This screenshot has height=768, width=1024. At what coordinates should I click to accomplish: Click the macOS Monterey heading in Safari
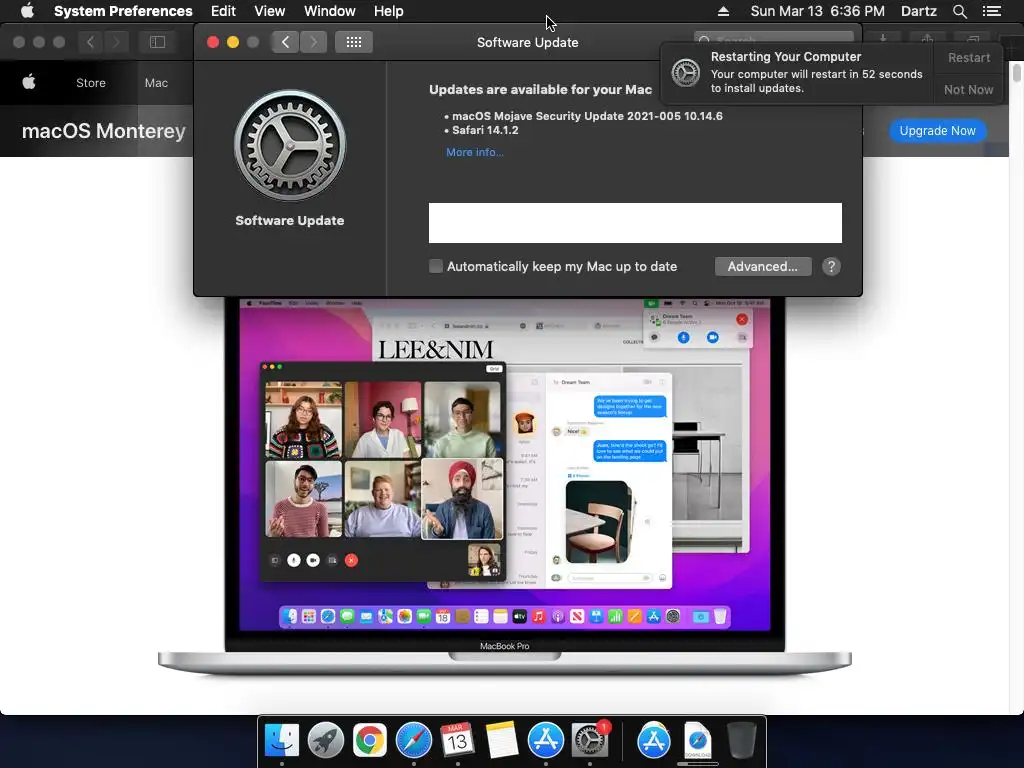104,131
